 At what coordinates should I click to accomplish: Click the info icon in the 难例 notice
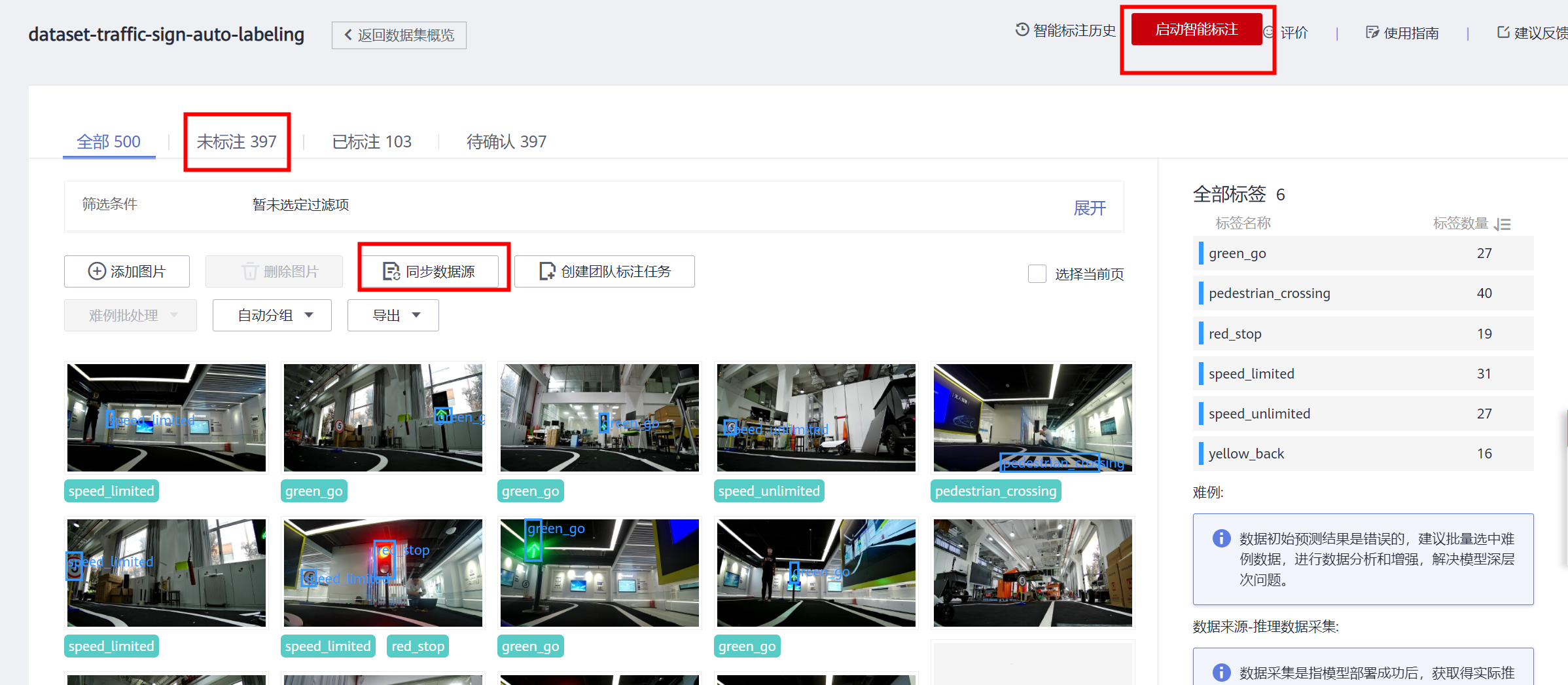click(x=1221, y=538)
